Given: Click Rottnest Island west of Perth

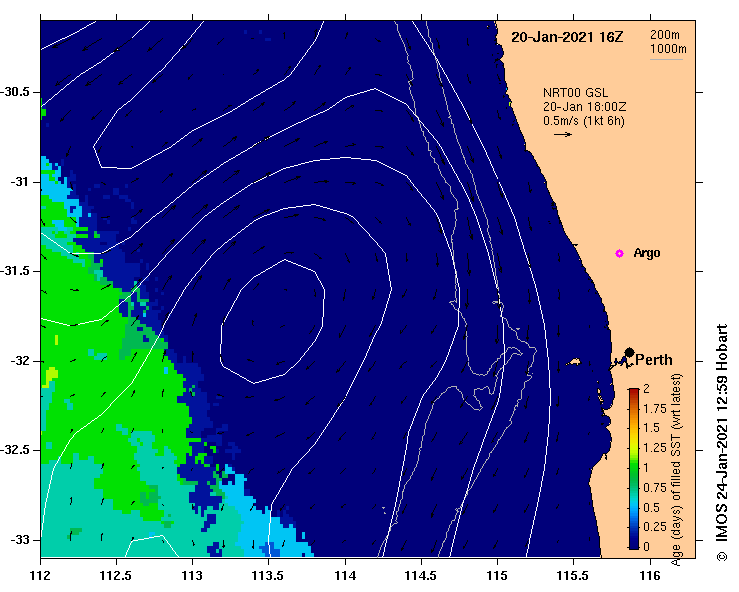Looking at the screenshot, I should coord(574,362).
